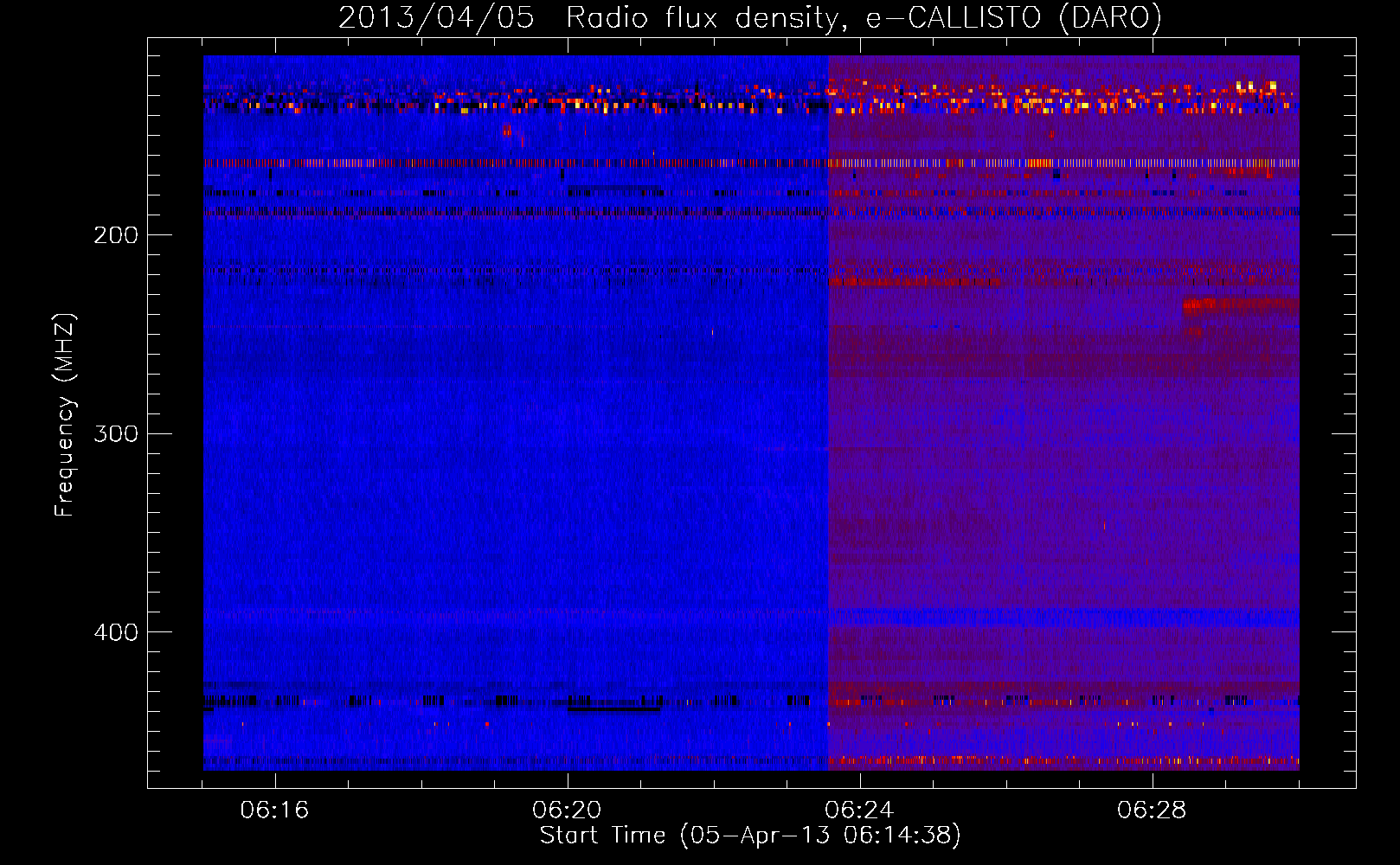Click the plot title '2013/04/05 Radio flux density, e-CALLISTO (DARO)'

[749, 18]
